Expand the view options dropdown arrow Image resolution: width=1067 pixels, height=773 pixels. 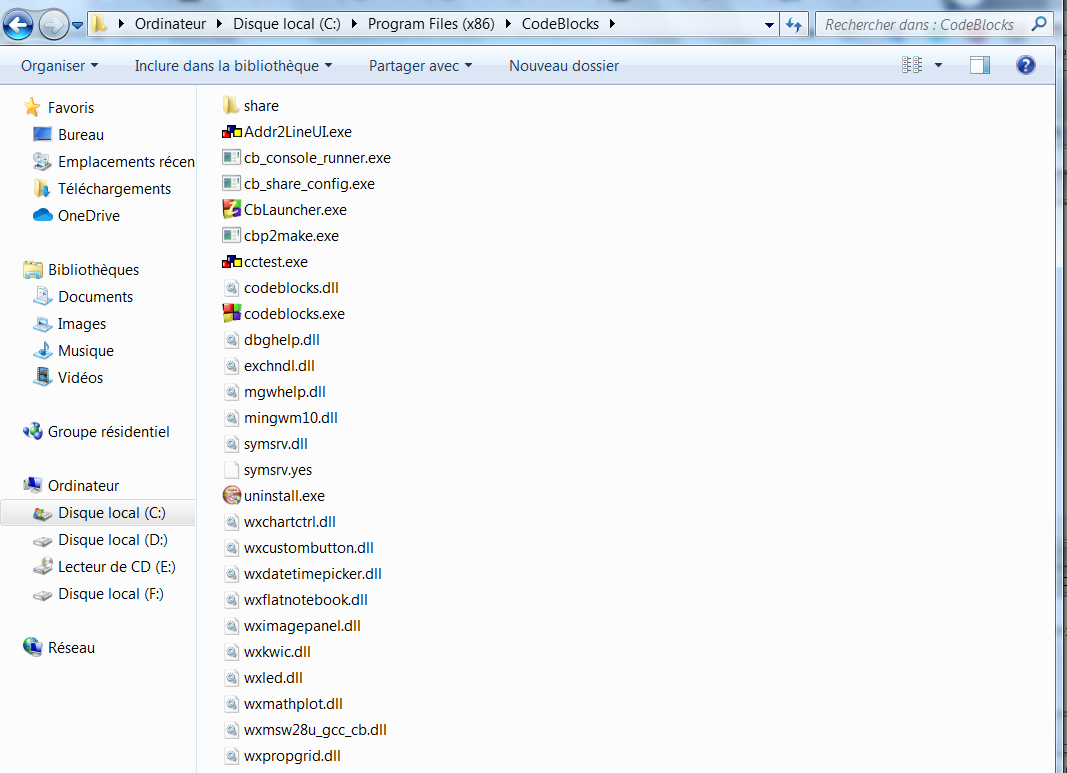pyautogui.click(x=938, y=66)
